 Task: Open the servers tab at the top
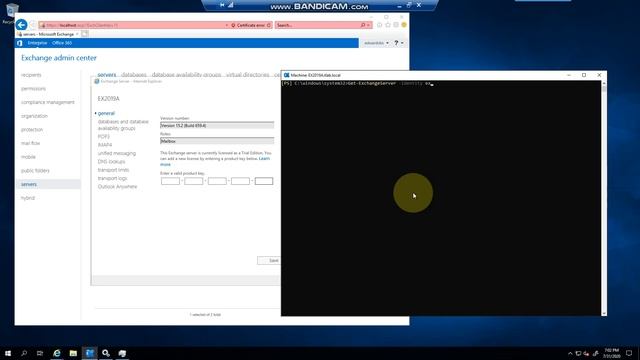[107, 75]
